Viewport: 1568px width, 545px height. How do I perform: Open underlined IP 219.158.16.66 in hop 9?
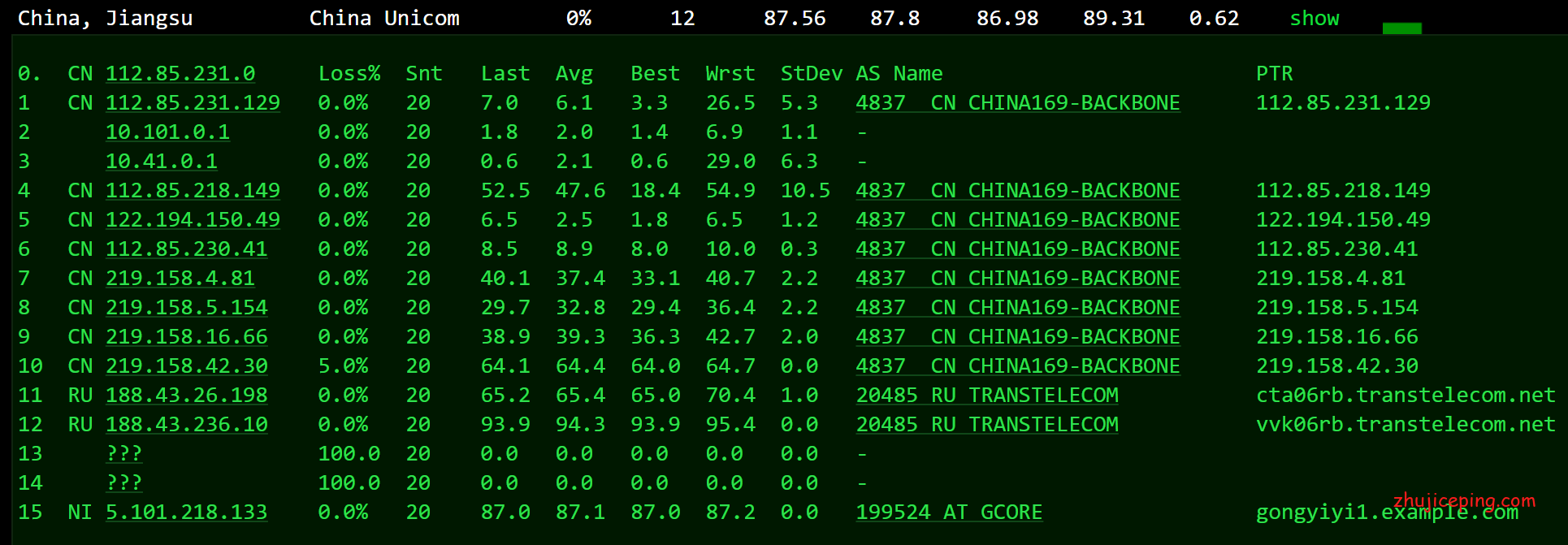click(186, 337)
